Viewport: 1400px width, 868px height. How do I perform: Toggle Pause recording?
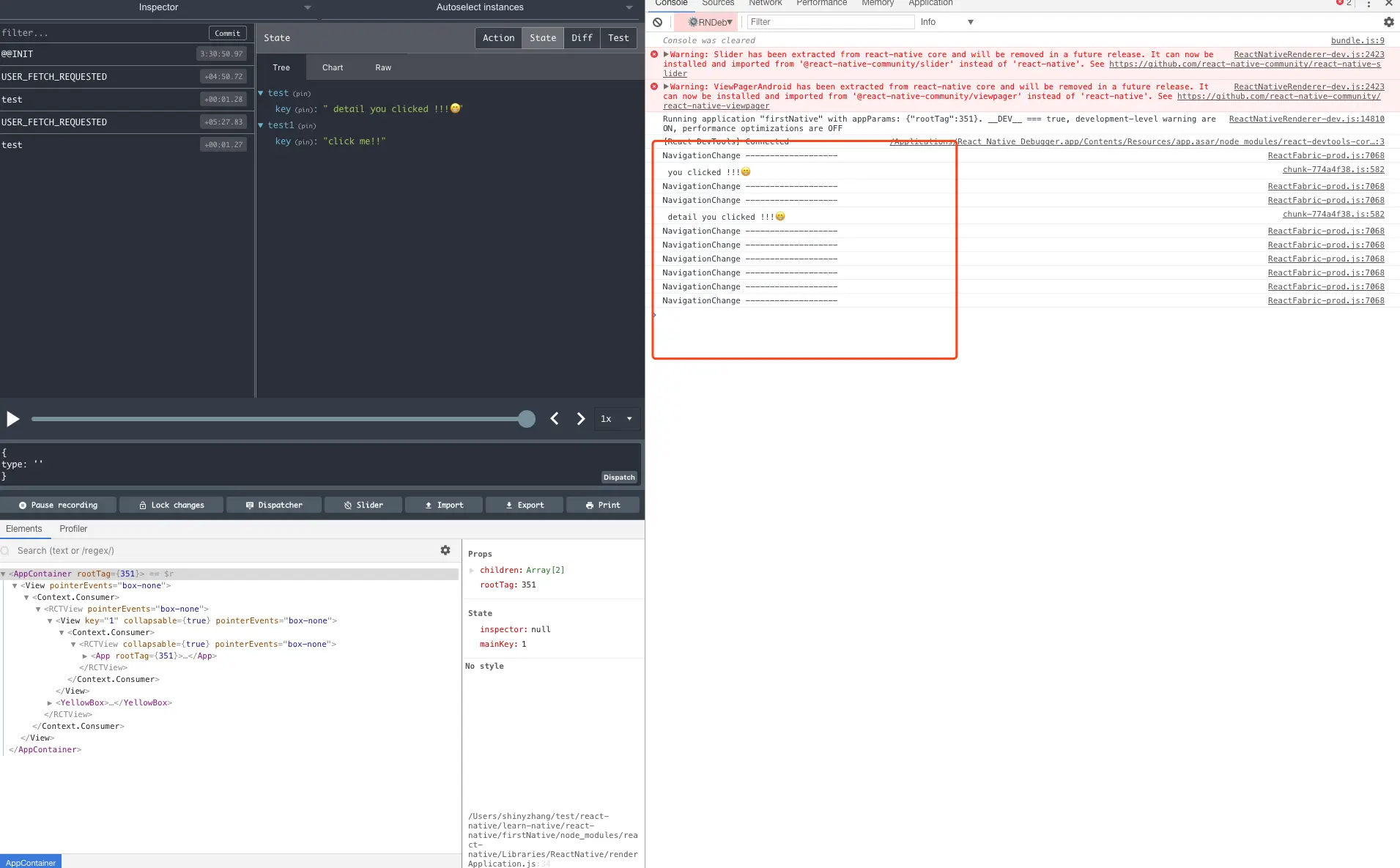[58, 505]
